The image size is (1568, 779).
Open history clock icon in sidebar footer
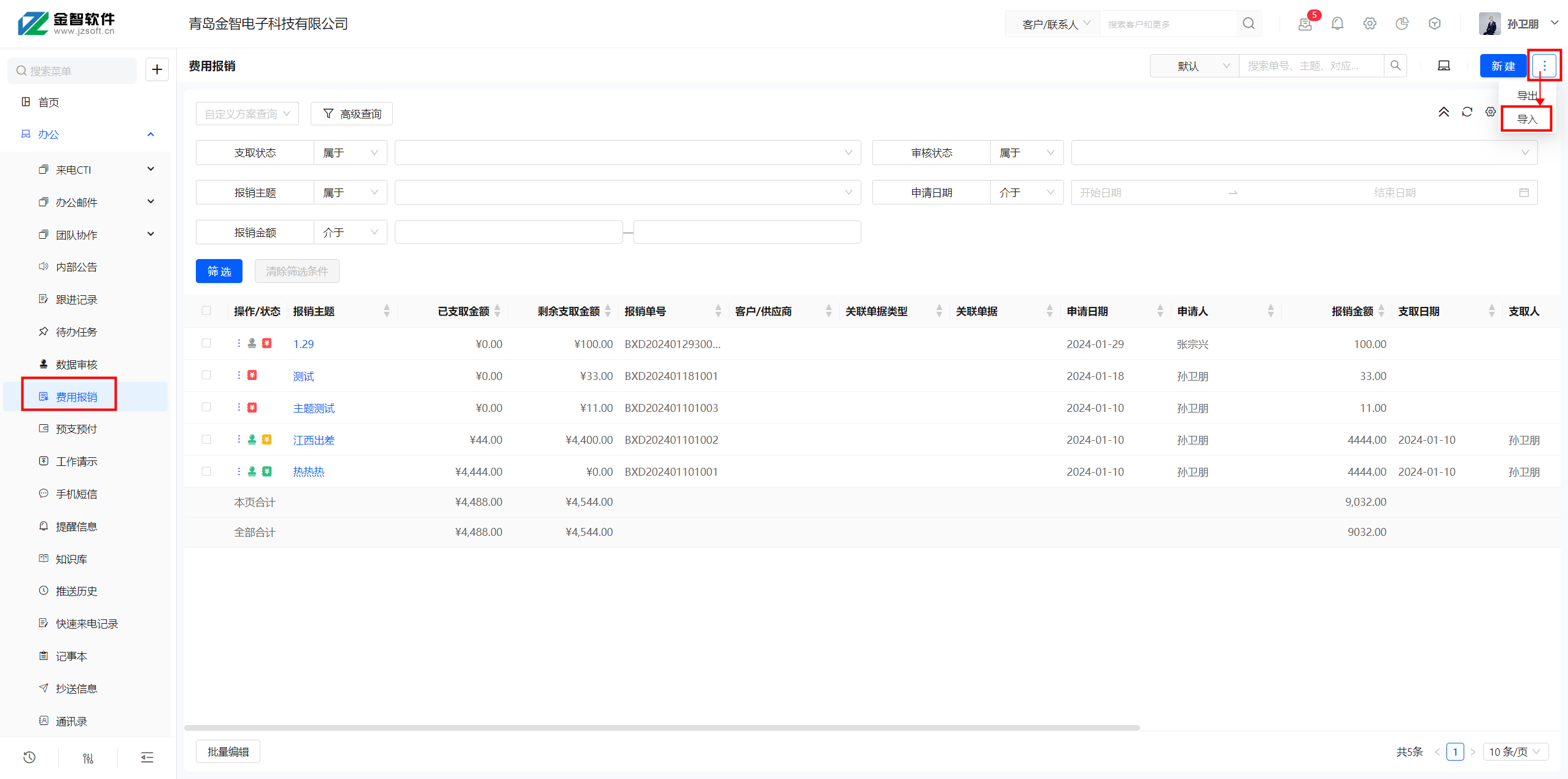[29, 757]
